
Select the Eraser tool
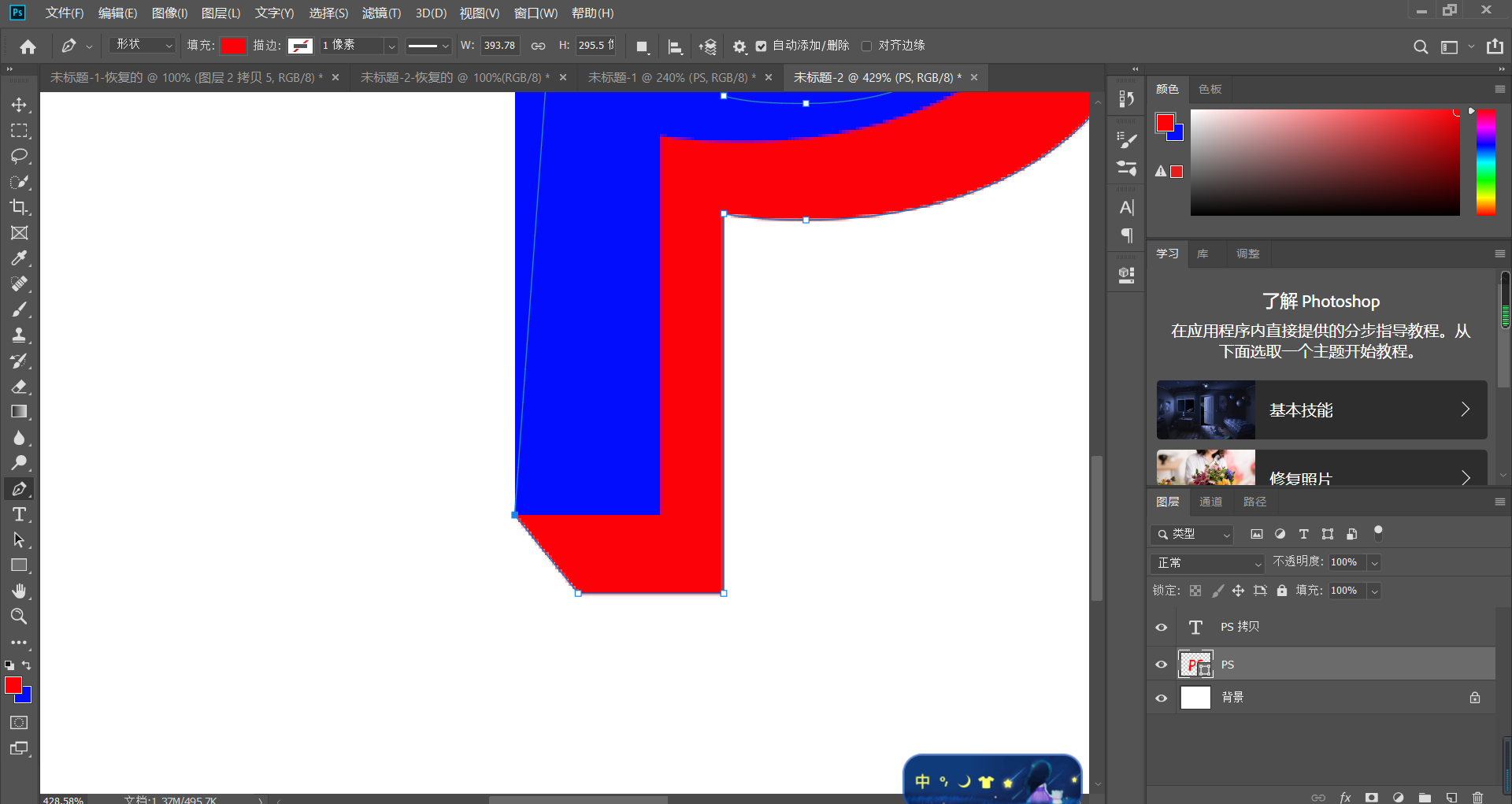[19, 387]
